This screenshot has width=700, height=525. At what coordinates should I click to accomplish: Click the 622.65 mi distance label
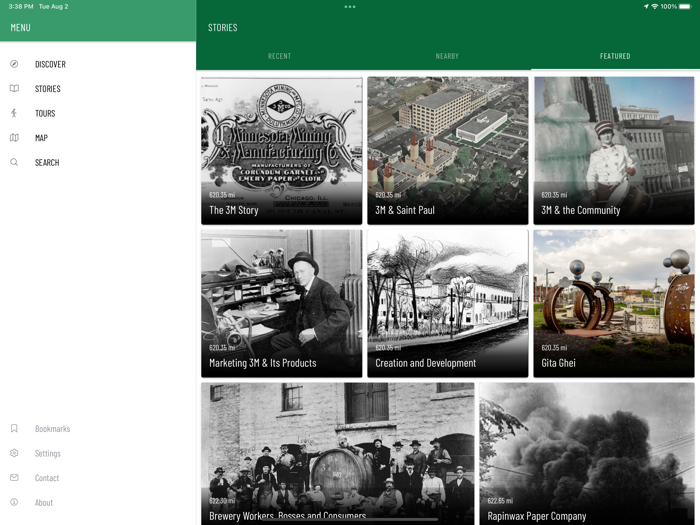pyautogui.click(x=500, y=500)
